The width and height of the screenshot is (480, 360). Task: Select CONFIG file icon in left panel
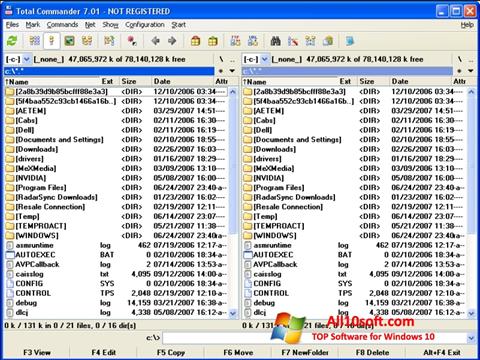pos(10,284)
